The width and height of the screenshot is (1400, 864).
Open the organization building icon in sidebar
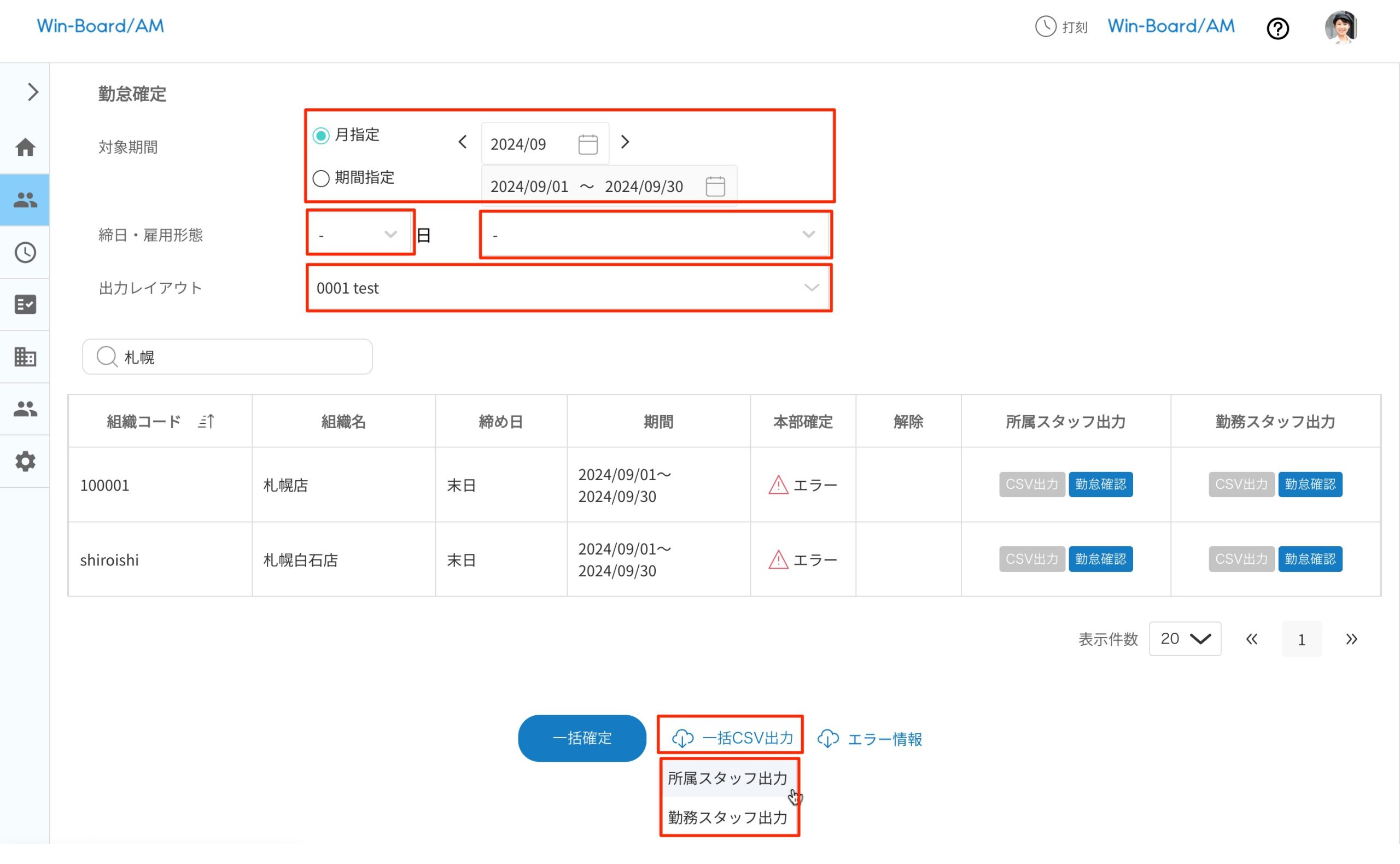(25, 357)
